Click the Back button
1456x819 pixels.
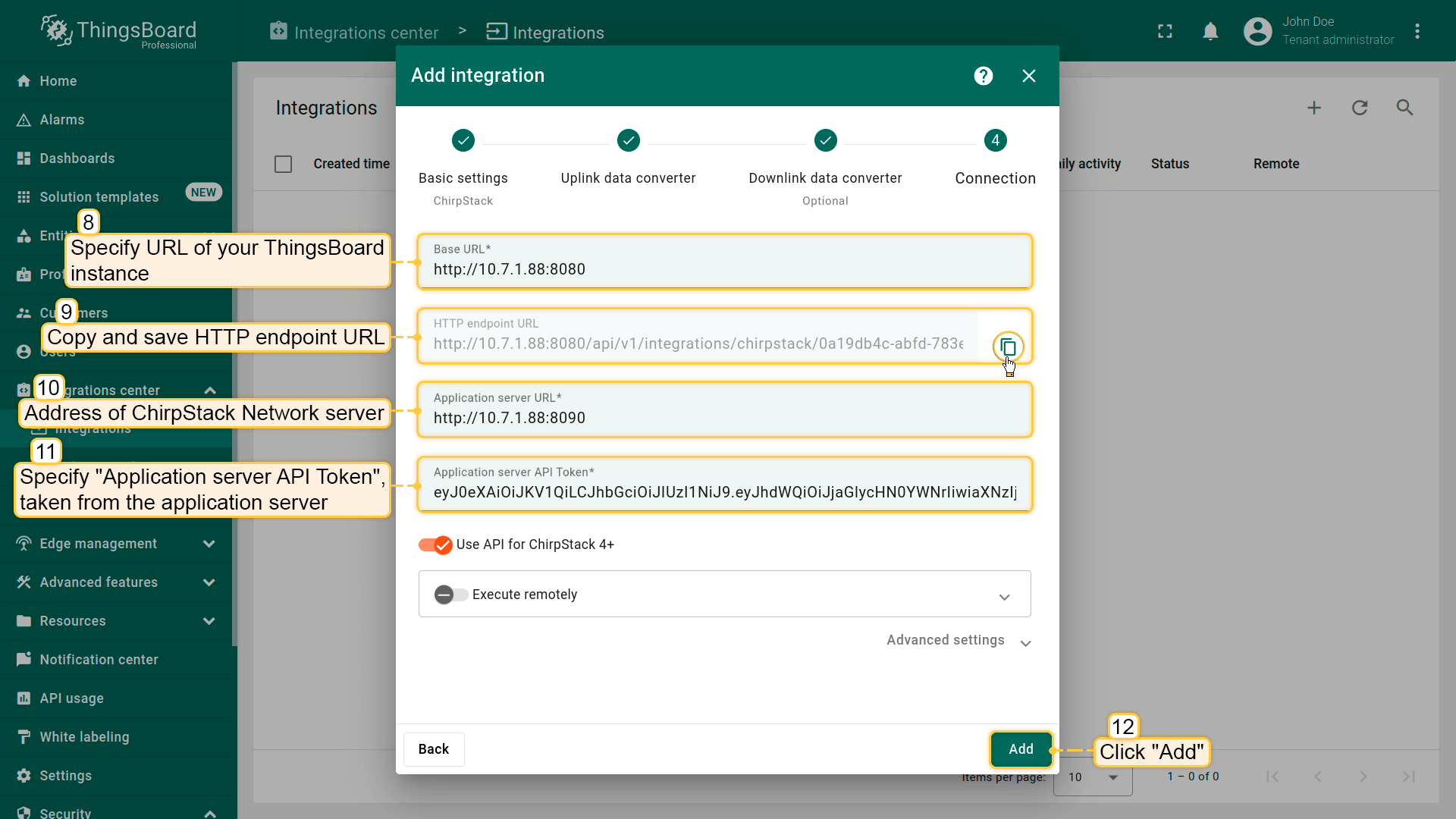point(434,749)
